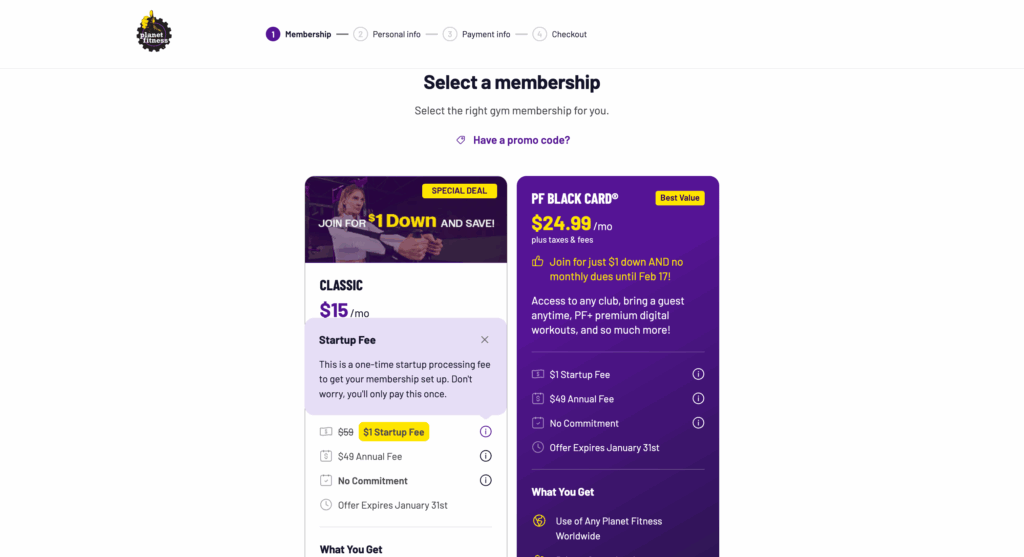
Task: Click the thumbs-up icon on Black Card
Action: point(537,261)
